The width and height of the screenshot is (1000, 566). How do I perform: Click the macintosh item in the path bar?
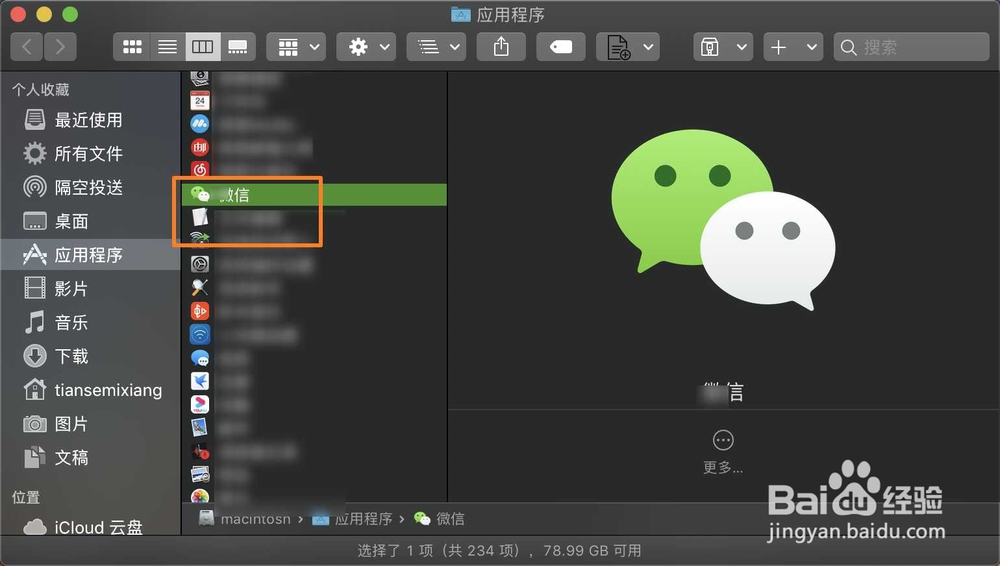pyautogui.click(x=245, y=519)
